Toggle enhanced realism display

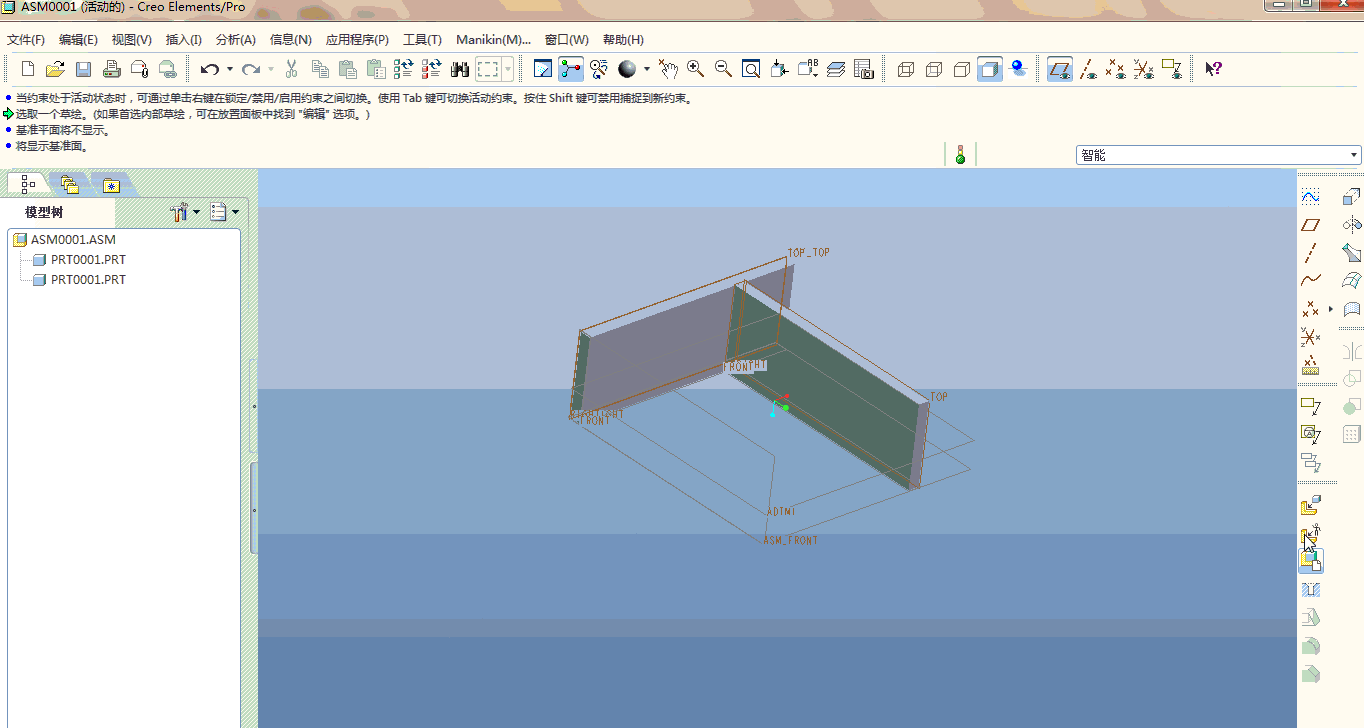[1018, 69]
